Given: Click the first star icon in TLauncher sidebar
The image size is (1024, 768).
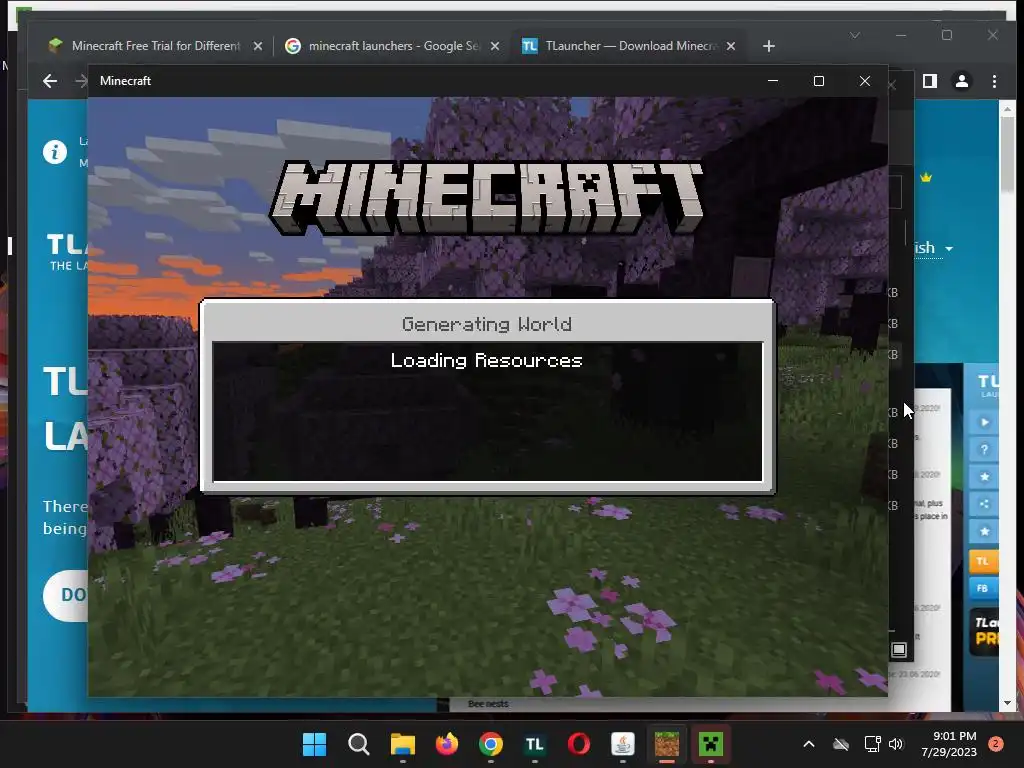Looking at the screenshot, I should coord(984,477).
